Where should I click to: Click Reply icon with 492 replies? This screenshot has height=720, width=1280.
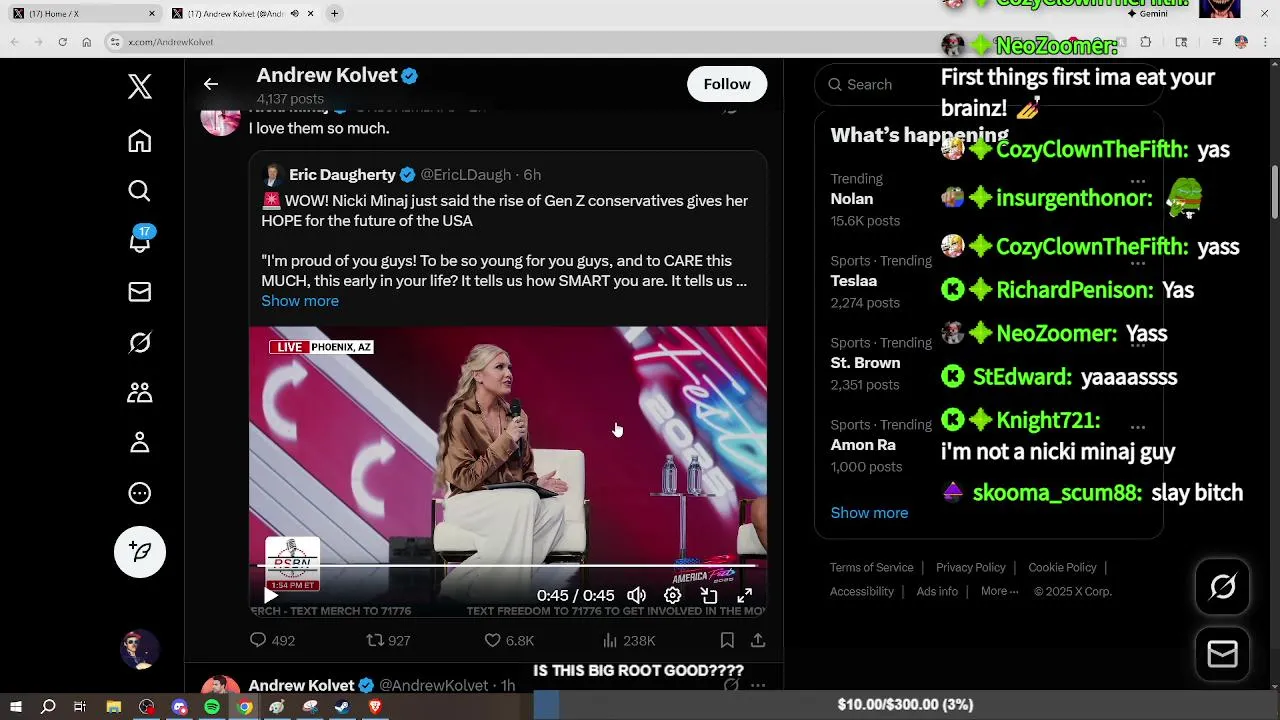258,640
